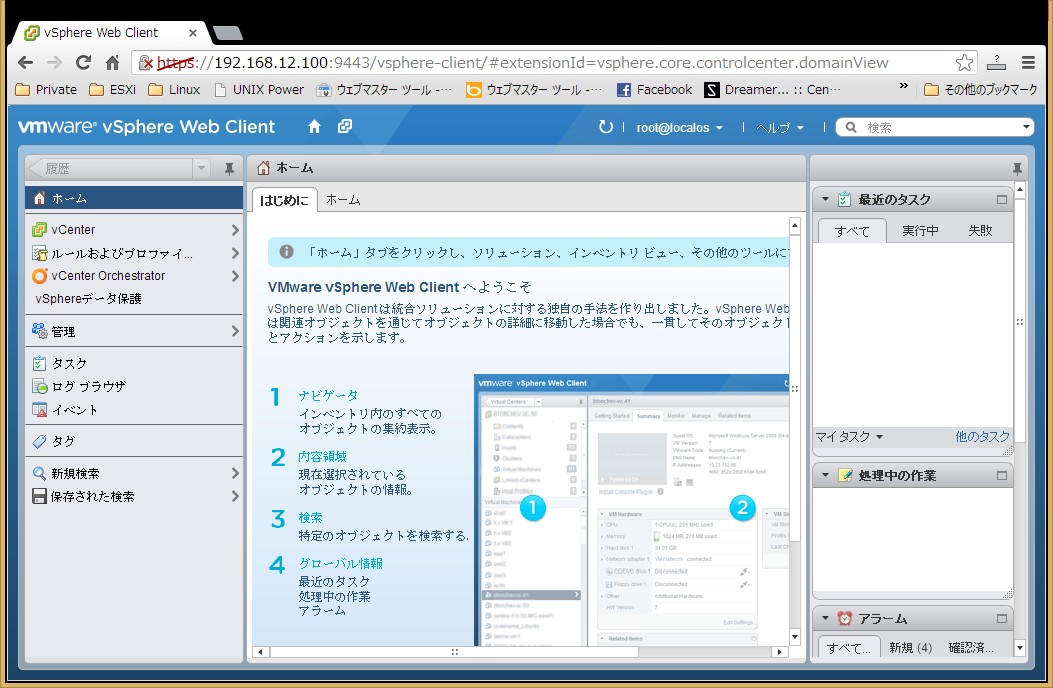The height and width of the screenshot is (688, 1053).
Task: Open vSphereデータ保護 in navigator
Action: point(89,299)
